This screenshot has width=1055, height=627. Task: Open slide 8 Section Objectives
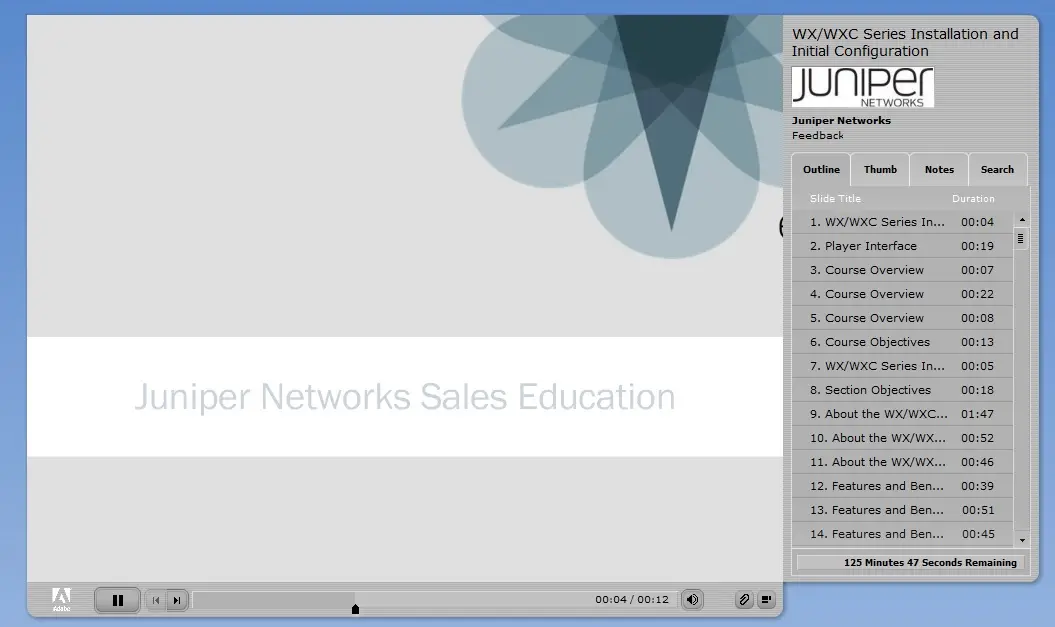902,390
